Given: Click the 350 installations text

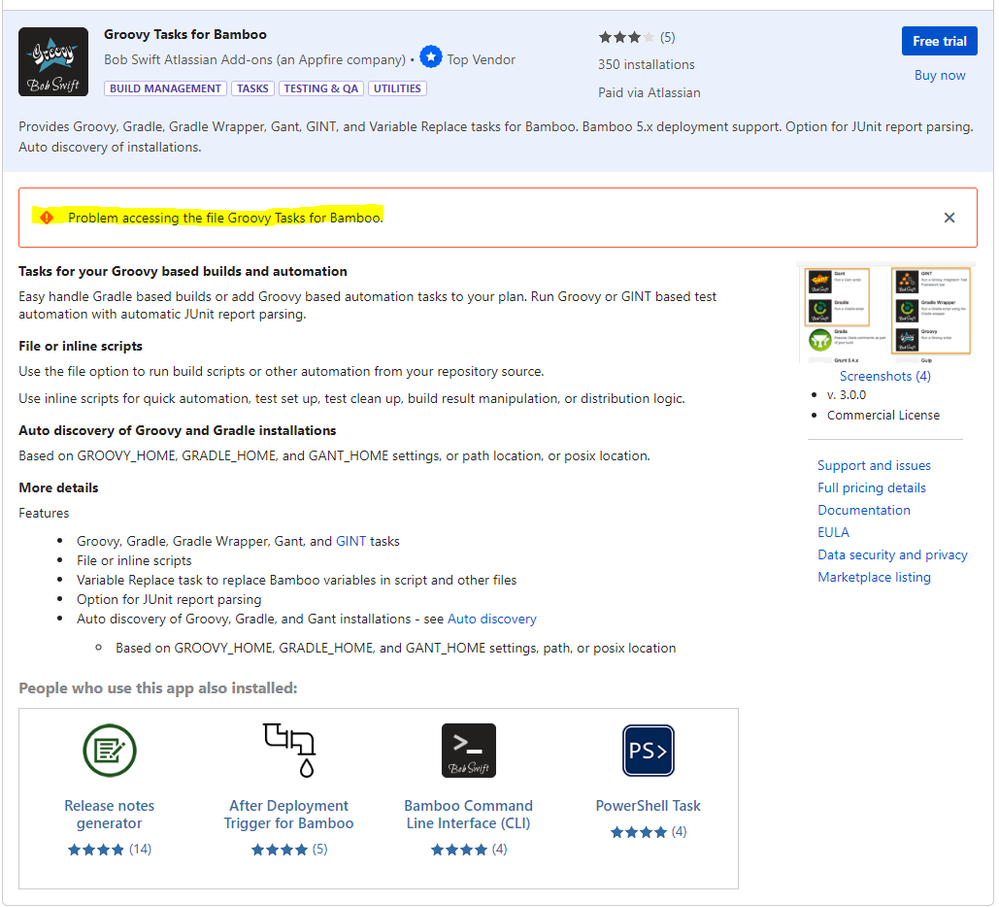Looking at the screenshot, I should tap(646, 64).
